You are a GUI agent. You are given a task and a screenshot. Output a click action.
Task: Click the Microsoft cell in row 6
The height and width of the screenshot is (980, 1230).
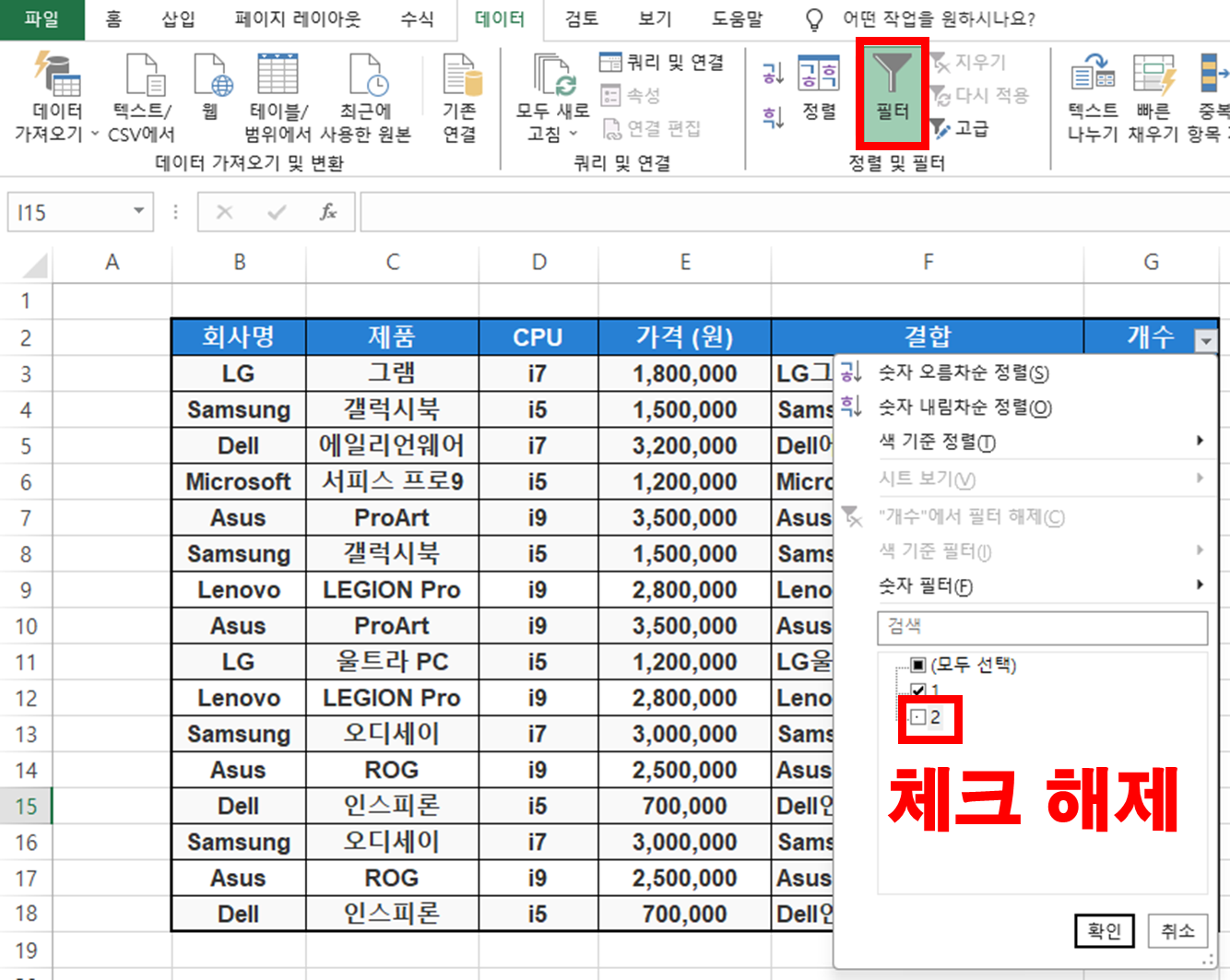(239, 481)
